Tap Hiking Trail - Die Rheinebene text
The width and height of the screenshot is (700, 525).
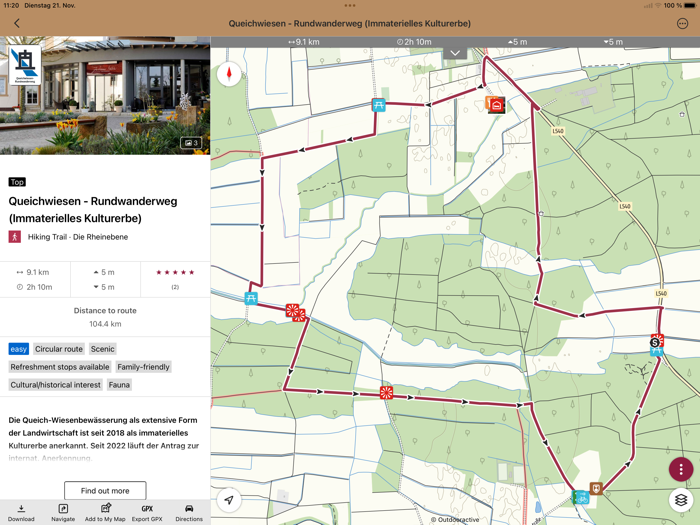[78, 237]
